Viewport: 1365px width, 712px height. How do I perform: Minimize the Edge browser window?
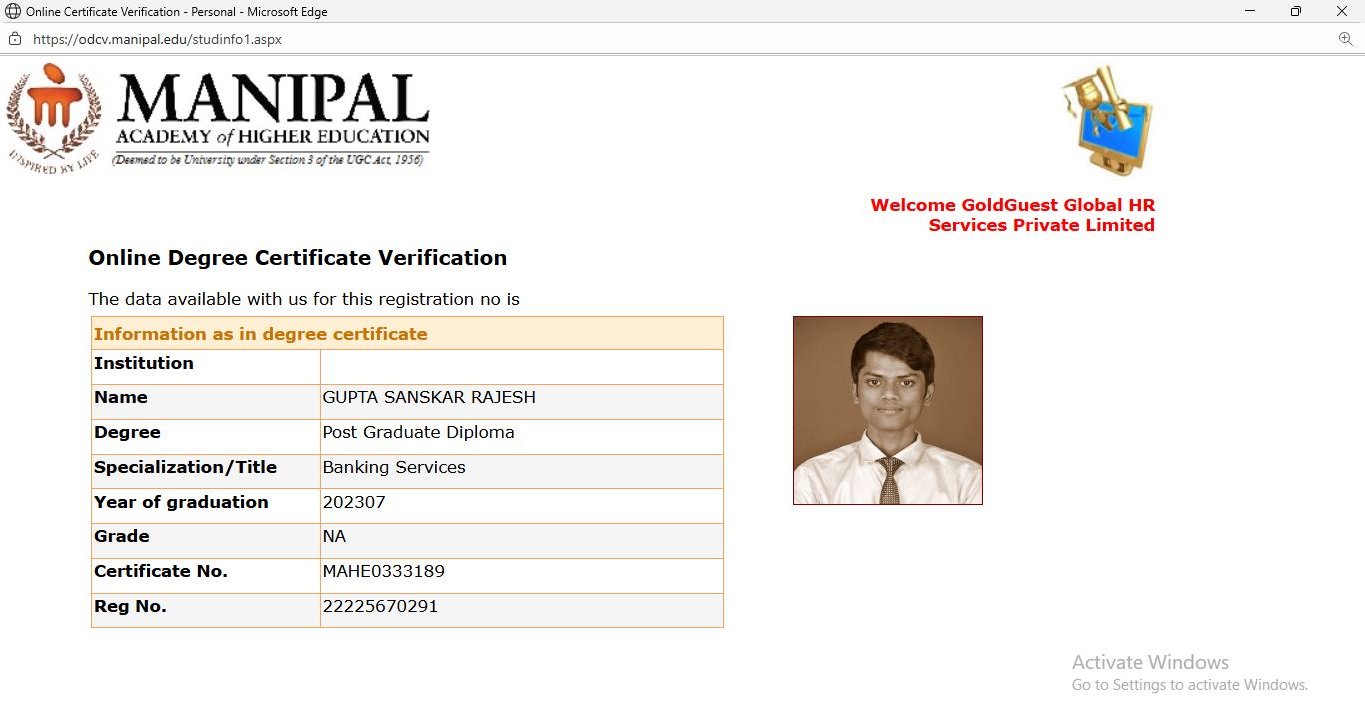click(1250, 12)
